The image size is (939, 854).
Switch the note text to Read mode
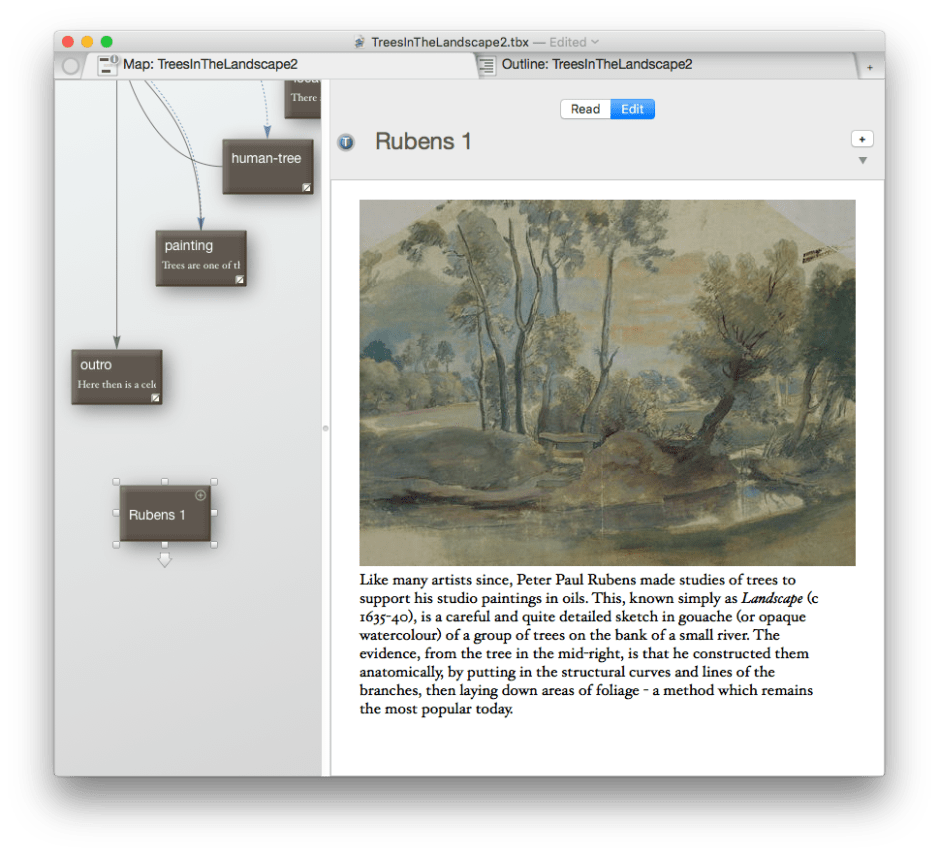585,109
